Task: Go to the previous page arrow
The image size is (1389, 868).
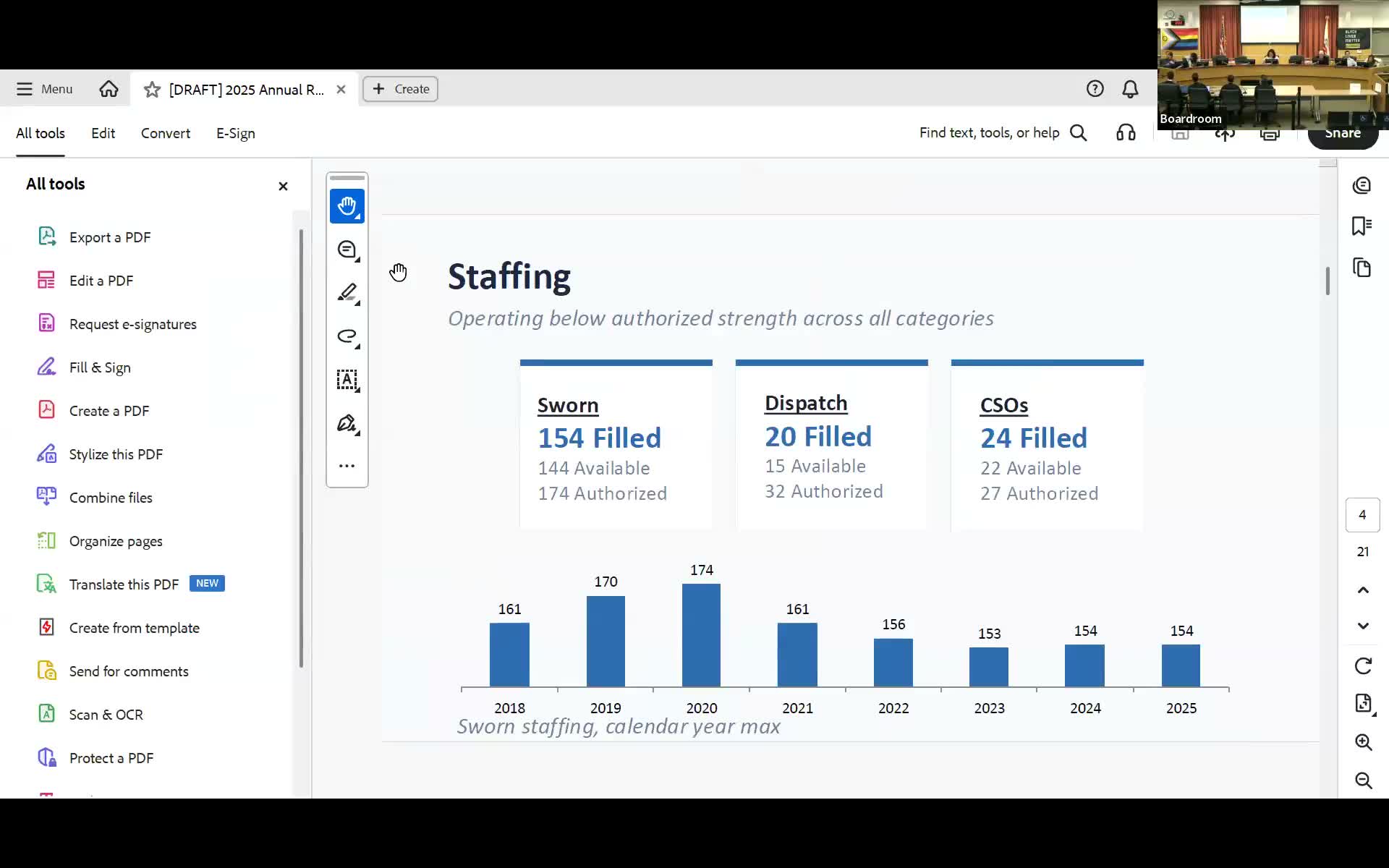Action: point(1363,590)
